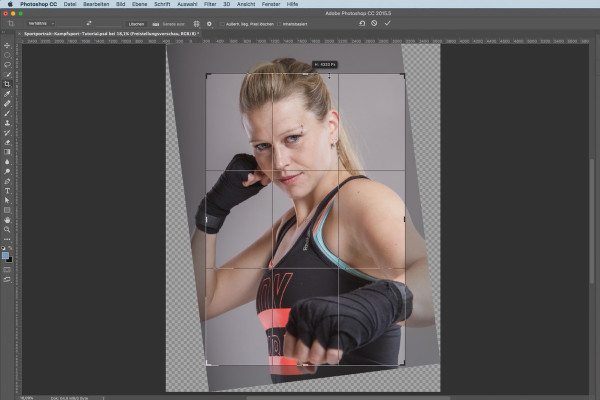Open the foreground color swatch
This screenshot has width=600, height=400.
[x=5, y=256]
